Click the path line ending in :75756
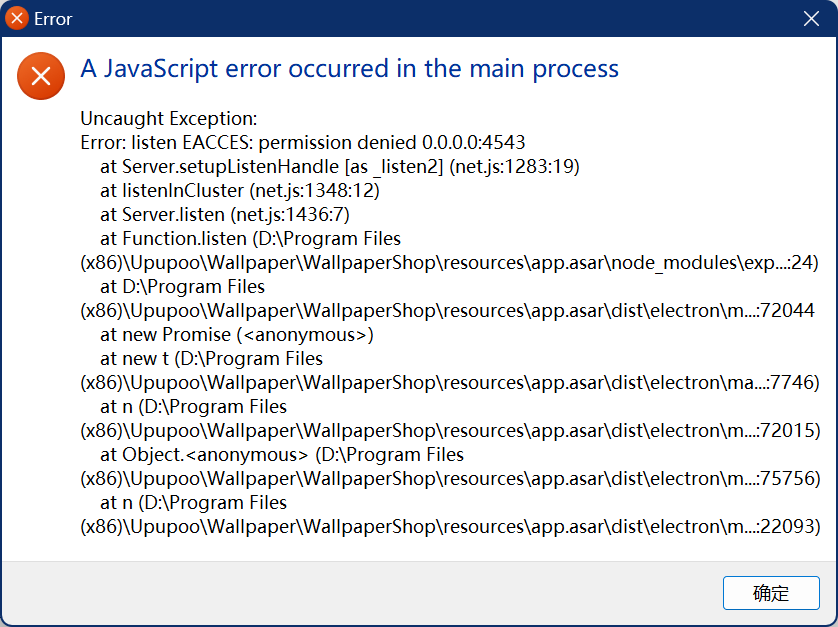Image resolution: width=838 pixels, height=627 pixels. tap(450, 479)
